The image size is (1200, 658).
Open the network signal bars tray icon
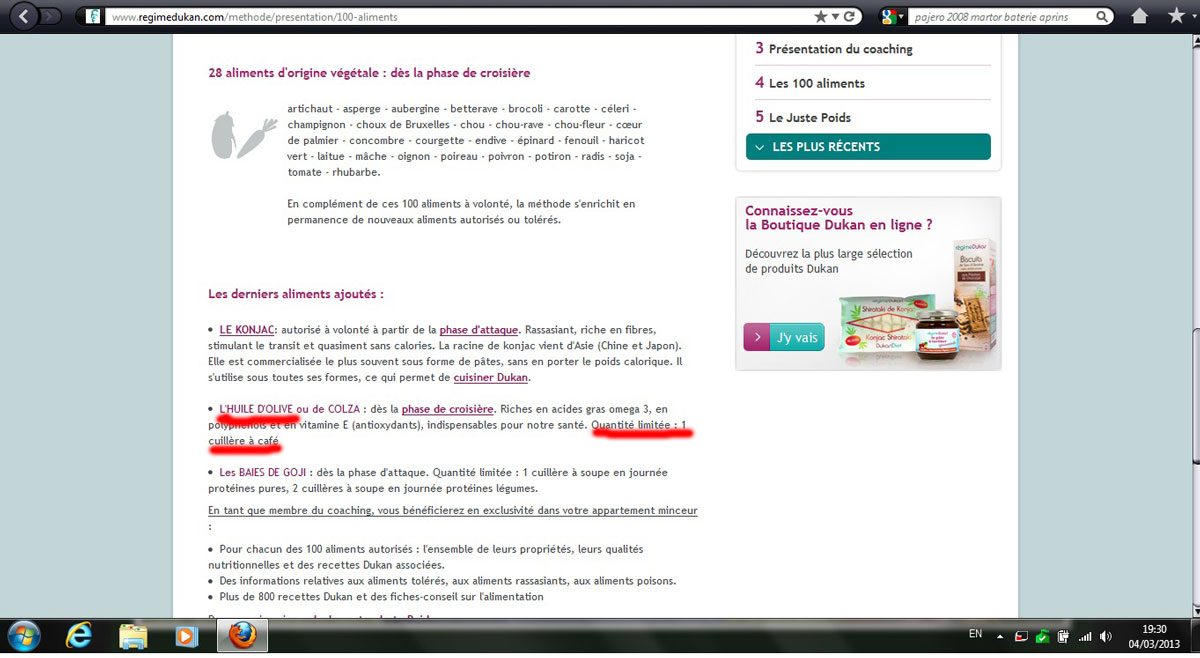[1085, 637]
